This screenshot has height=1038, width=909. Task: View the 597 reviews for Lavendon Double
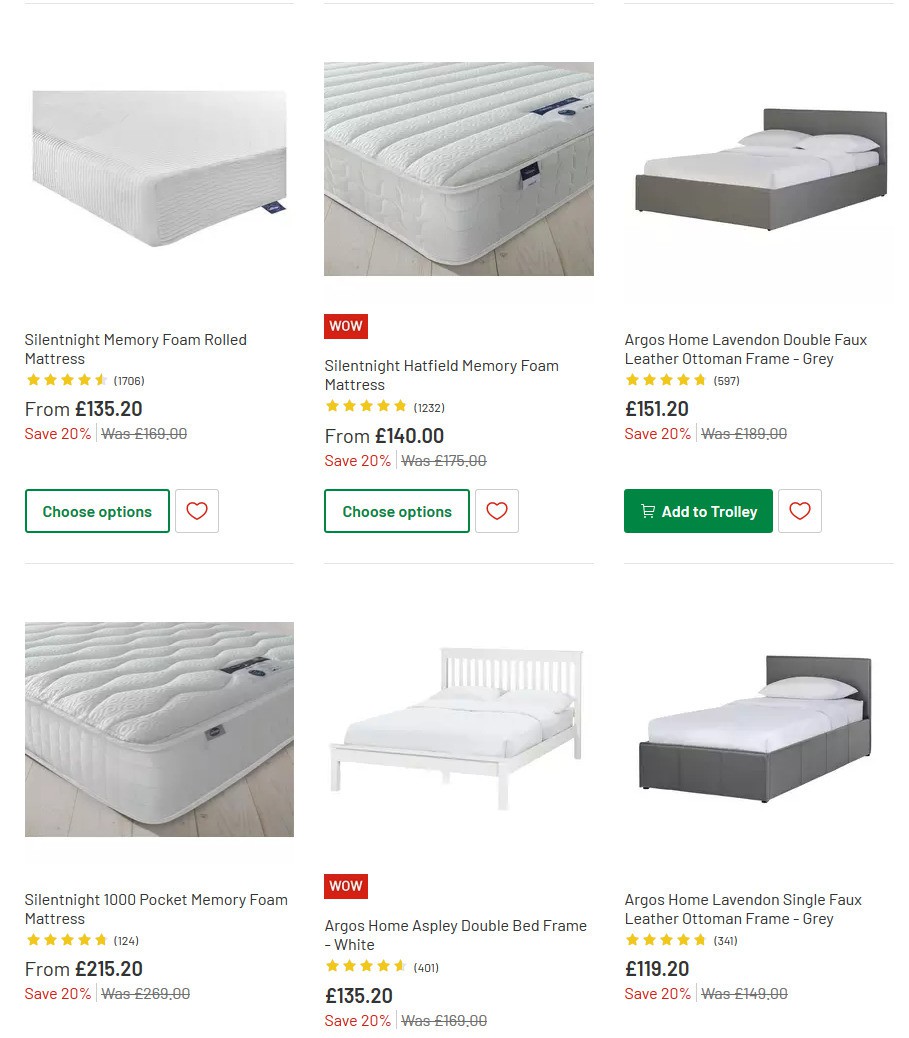(x=726, y=380)
